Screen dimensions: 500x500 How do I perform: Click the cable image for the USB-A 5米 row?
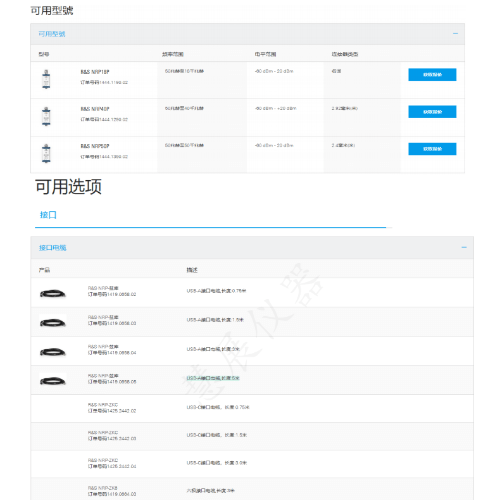tap(53, 381)
